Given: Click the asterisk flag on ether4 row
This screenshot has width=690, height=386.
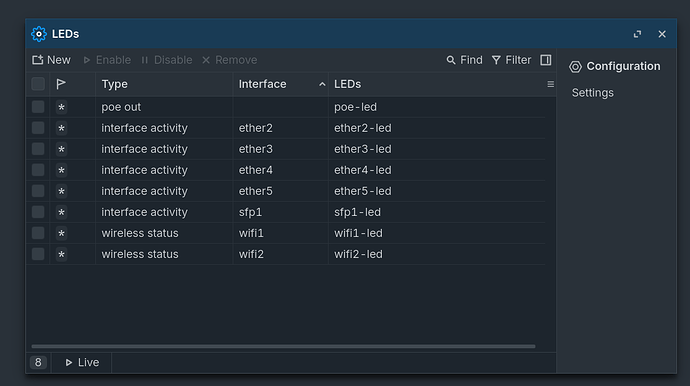Looking at the screenshot, I should [62, 170].
